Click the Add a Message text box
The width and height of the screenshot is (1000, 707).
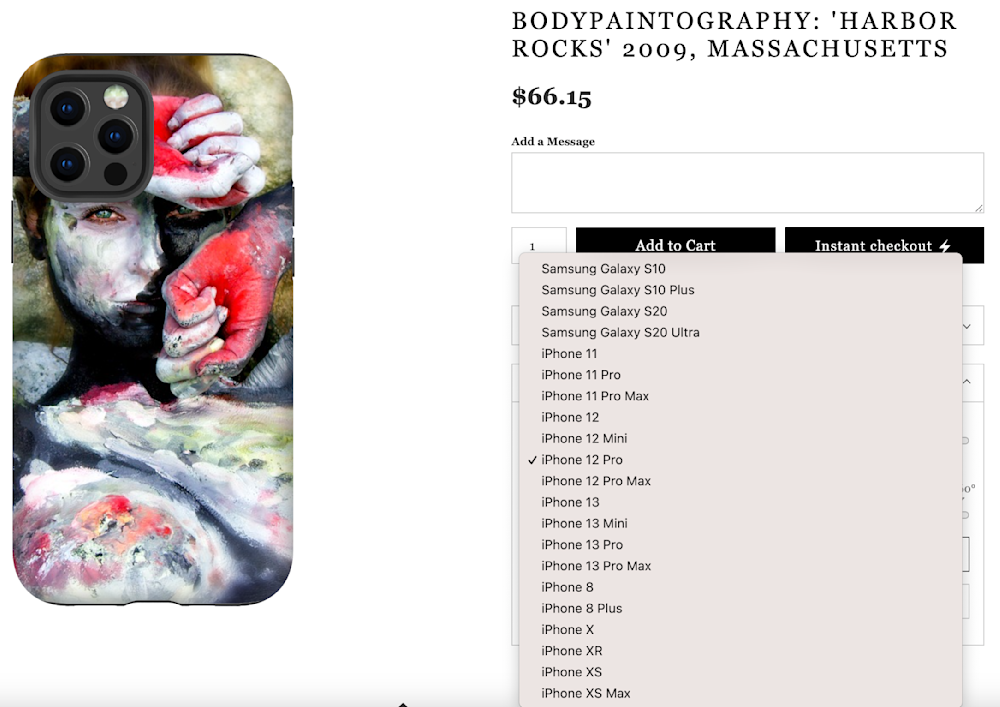click(747, 183)
